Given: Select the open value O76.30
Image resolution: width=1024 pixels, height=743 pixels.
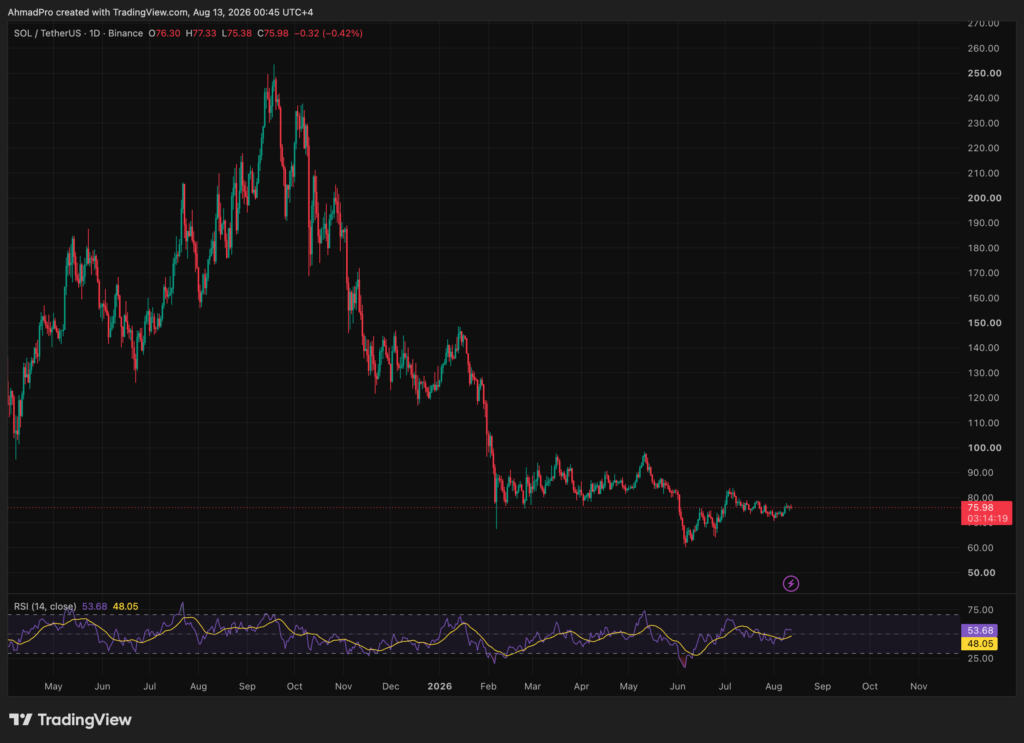Looking at the screenshot, I should (x=165, y=33).
